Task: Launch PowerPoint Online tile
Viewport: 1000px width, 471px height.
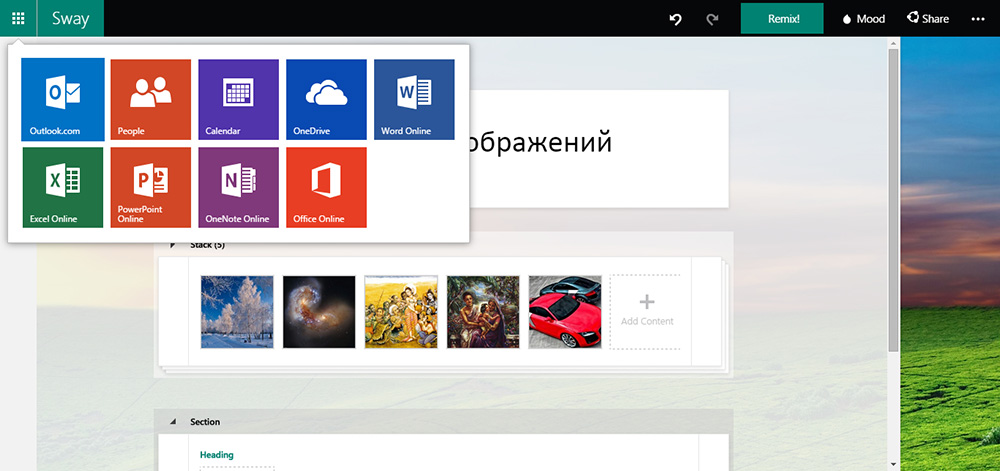Action: tap(151, 187)
